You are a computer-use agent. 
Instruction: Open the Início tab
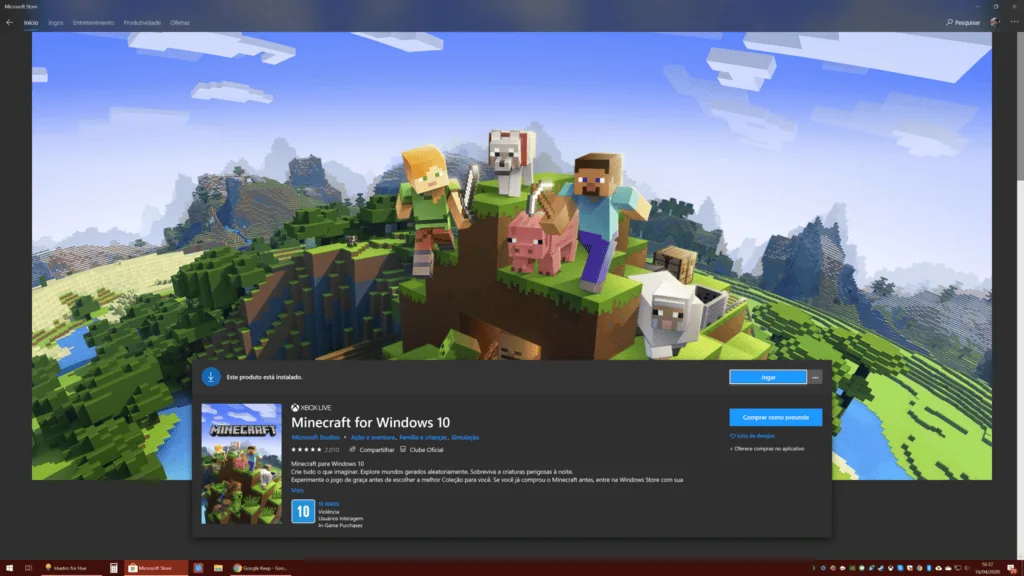(31, 22)
